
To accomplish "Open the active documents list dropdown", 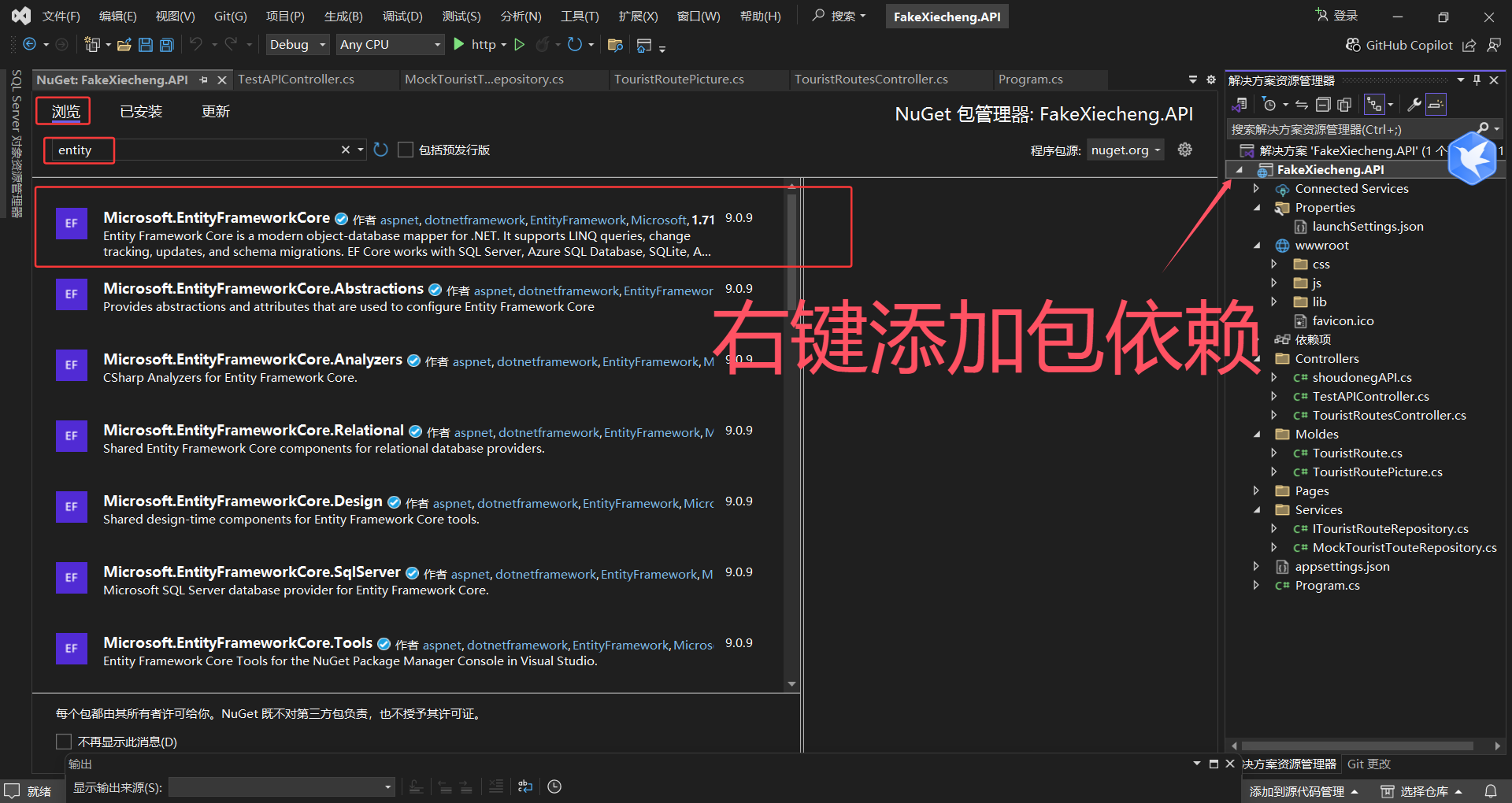I will point(1192,80).
